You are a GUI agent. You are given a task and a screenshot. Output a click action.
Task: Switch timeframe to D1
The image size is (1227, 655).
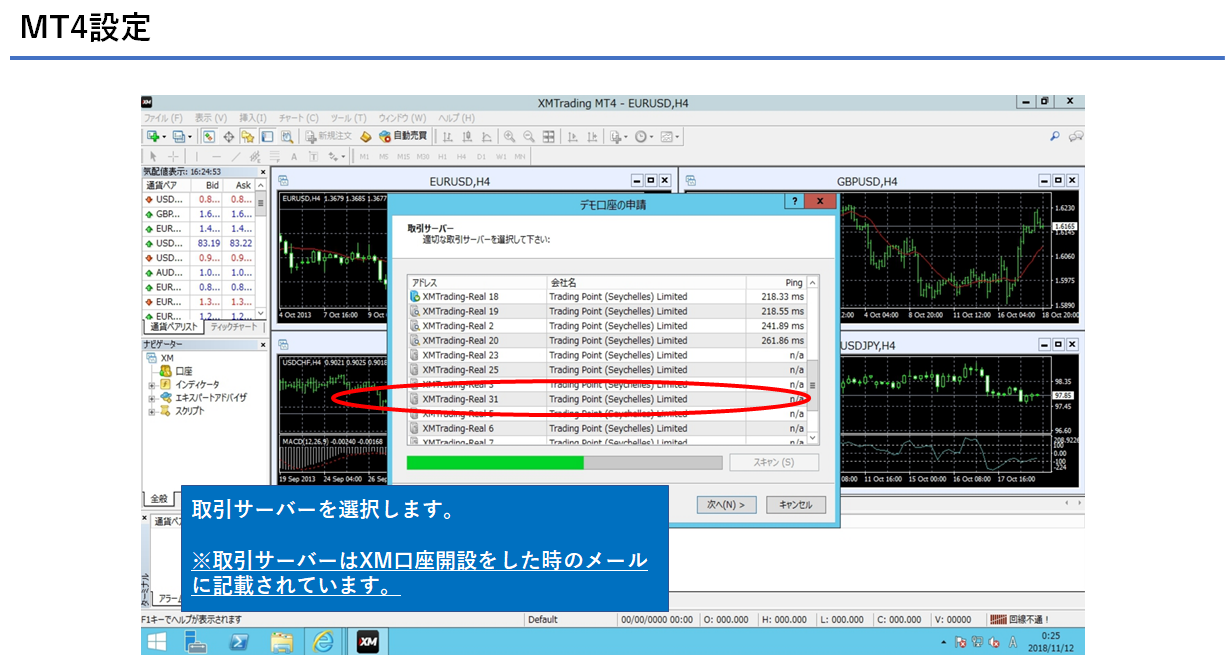click(x=481, y=156)
